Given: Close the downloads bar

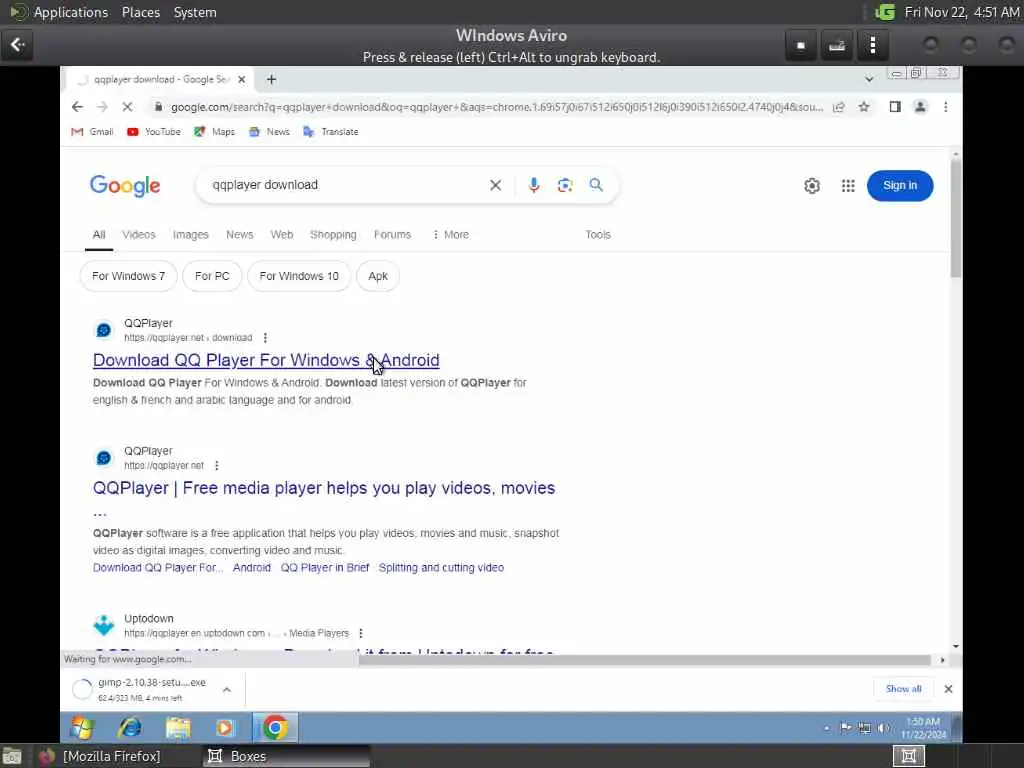Looking at the screenshot, I should [x=948, y=689].
